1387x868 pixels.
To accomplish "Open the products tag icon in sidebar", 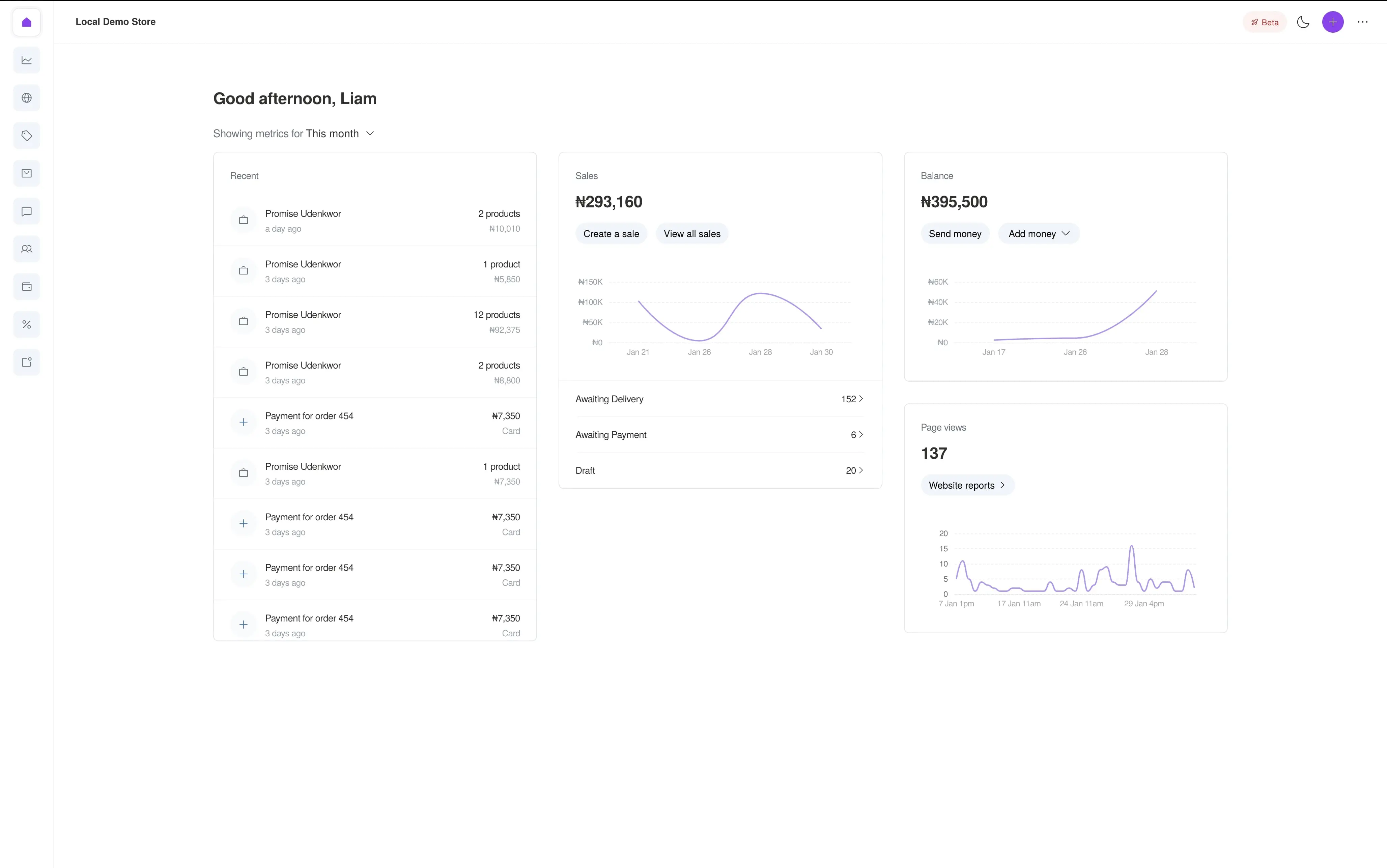I will click(26, 136).
